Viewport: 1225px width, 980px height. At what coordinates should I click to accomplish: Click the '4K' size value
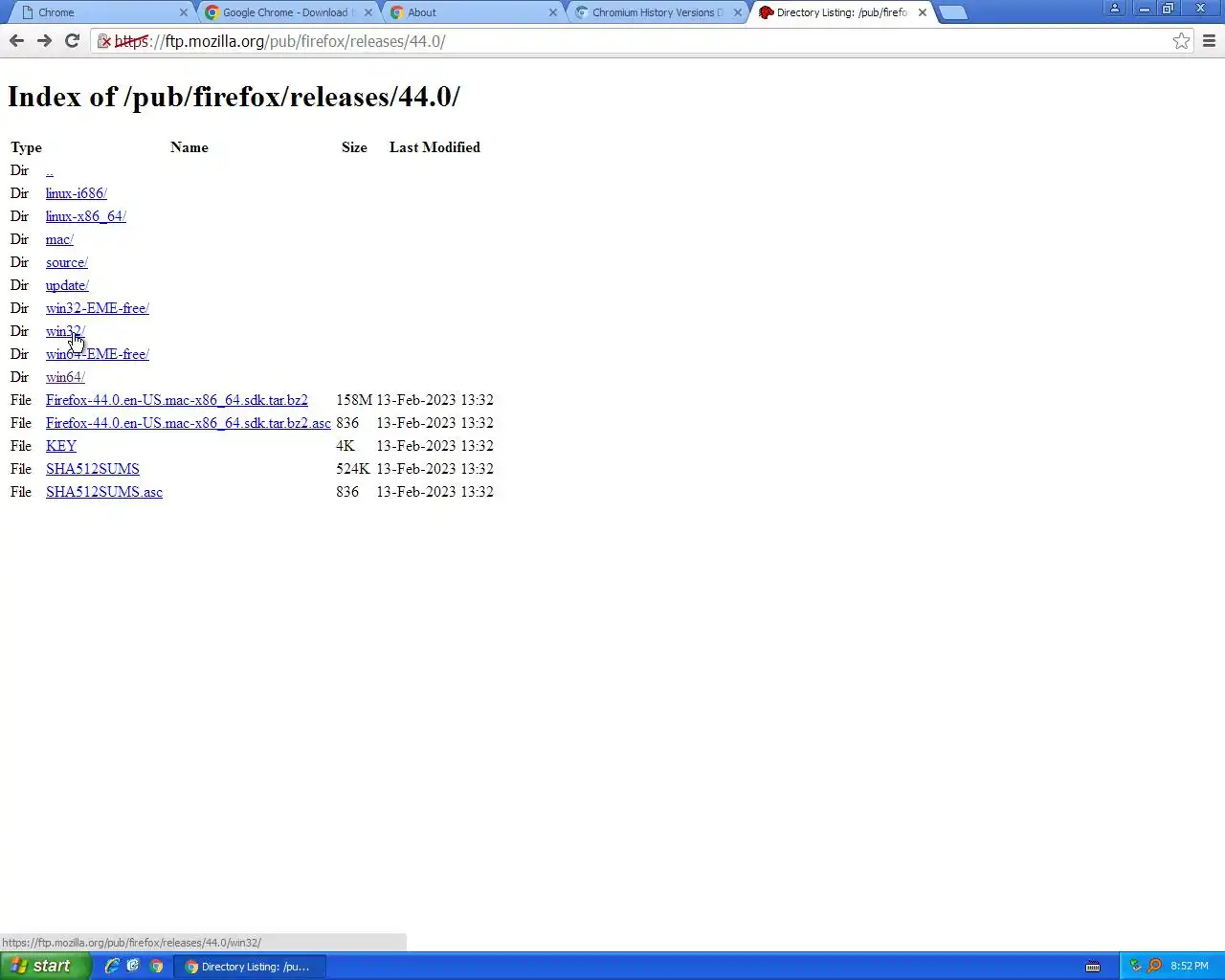tap(345, 446)
